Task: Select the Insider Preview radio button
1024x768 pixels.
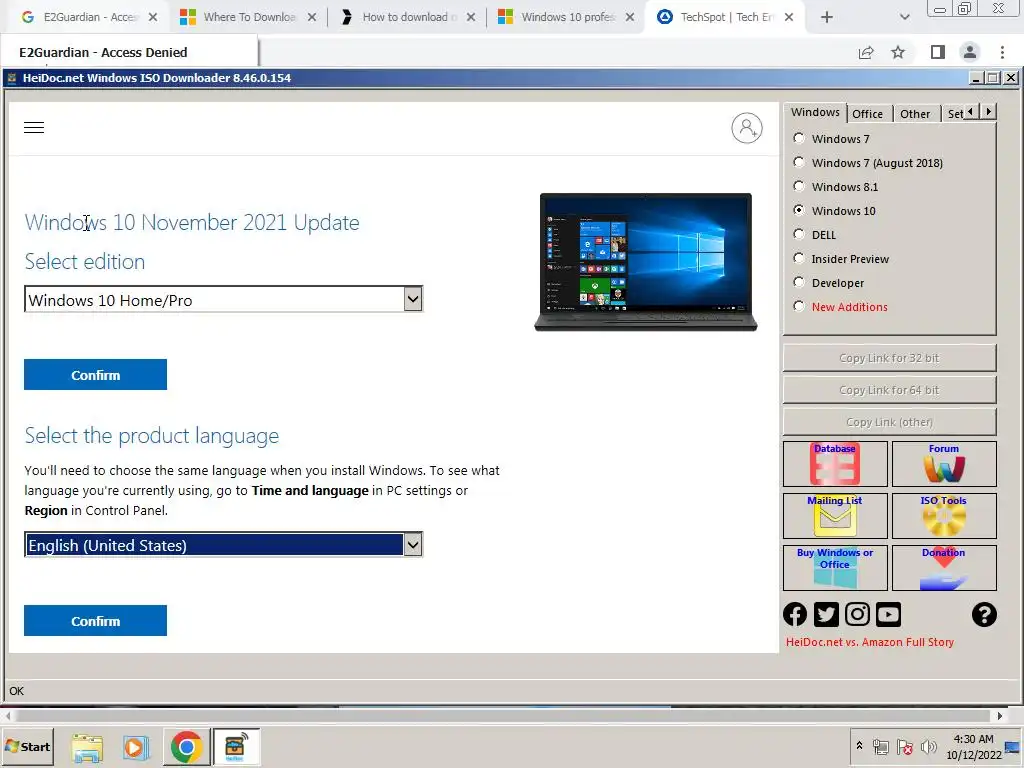Action: pos(799,259)
